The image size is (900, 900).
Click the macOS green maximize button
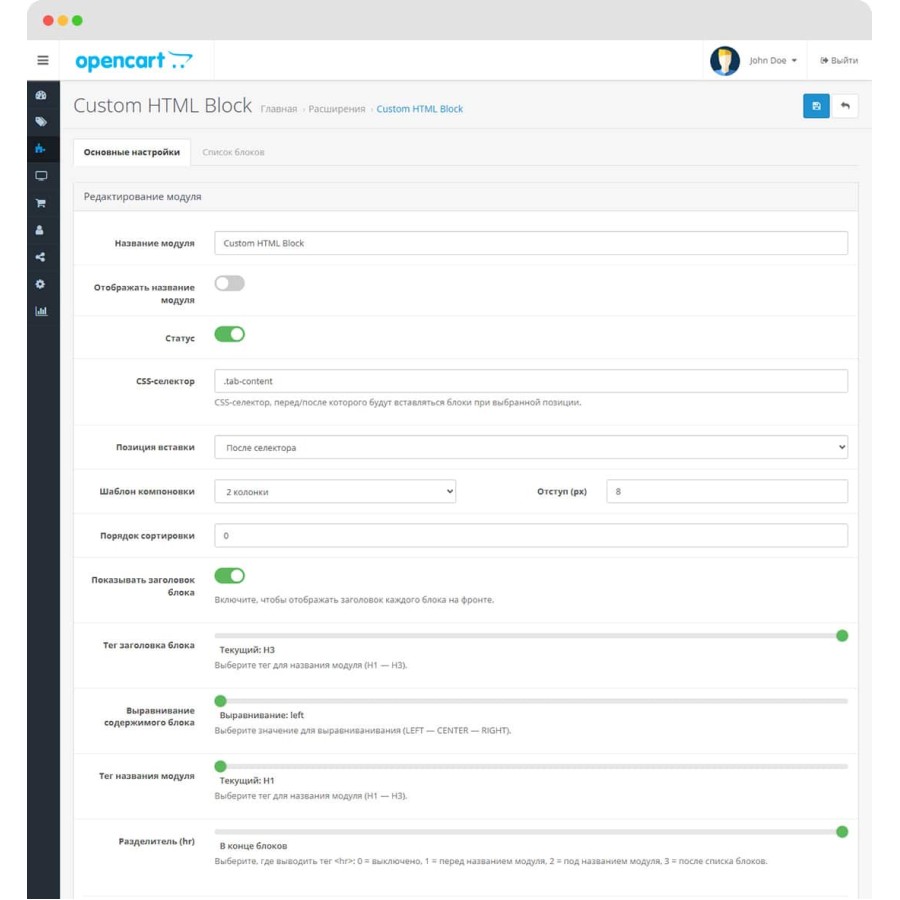77,21
